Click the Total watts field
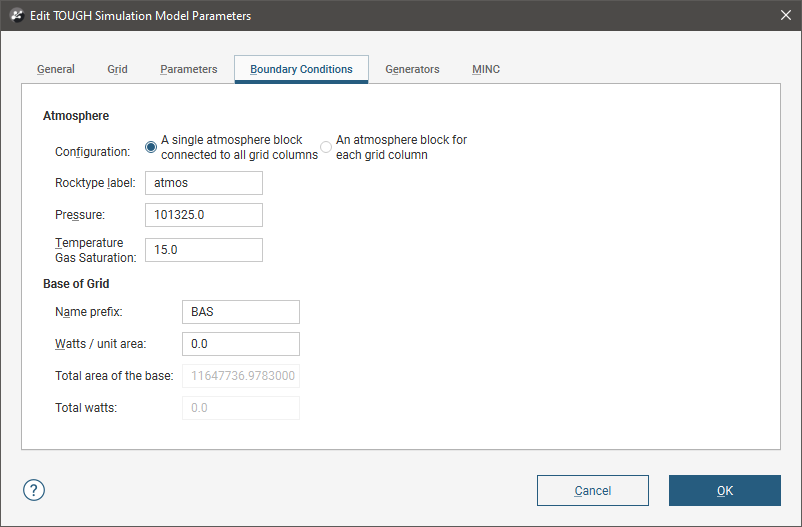 [x=240, y=408]
